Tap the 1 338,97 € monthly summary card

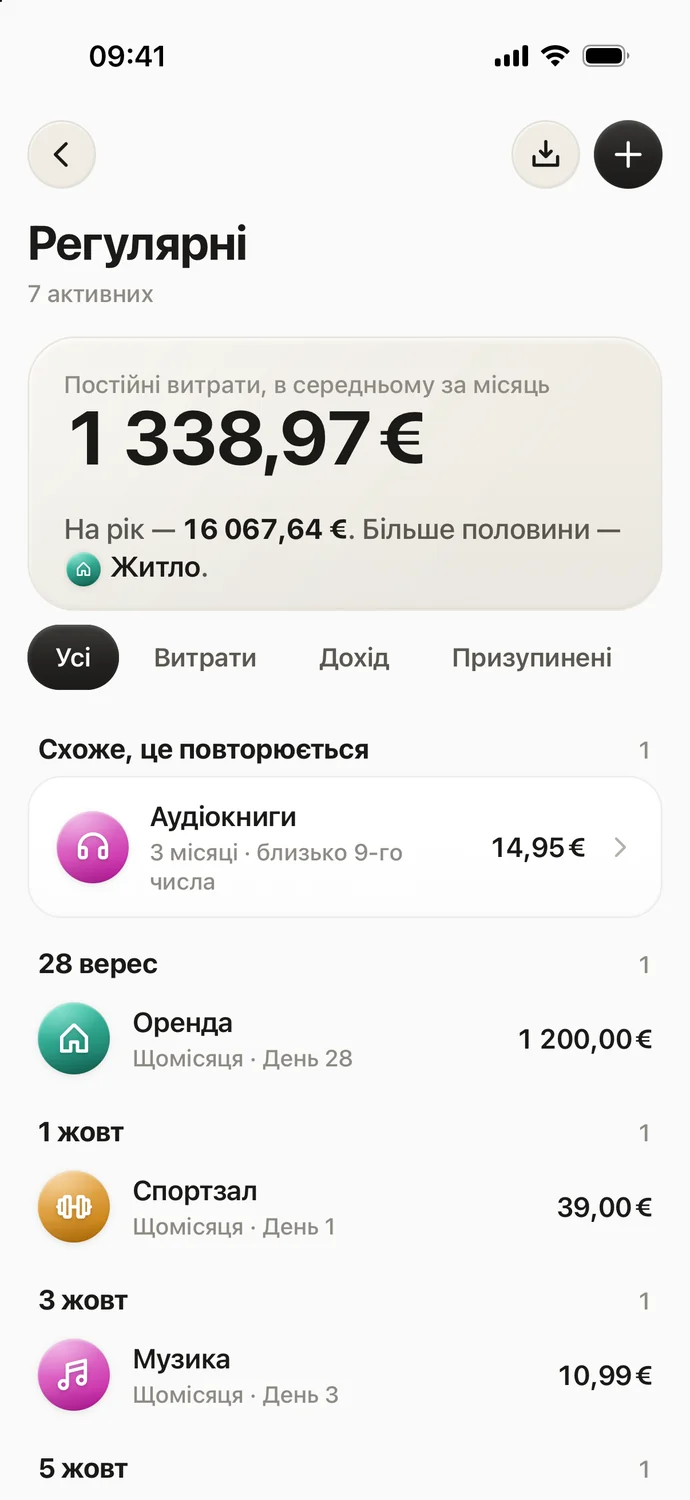345,474
